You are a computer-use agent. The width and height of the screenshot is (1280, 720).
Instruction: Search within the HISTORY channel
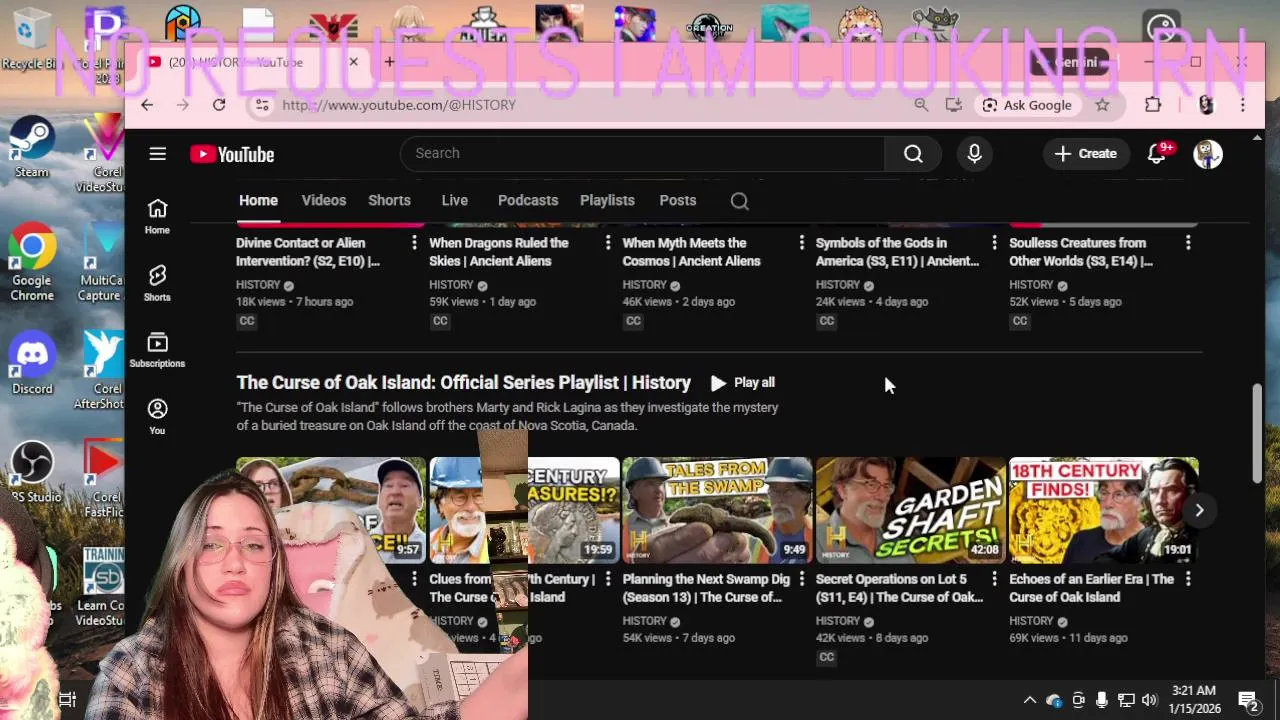click(739, 201)
